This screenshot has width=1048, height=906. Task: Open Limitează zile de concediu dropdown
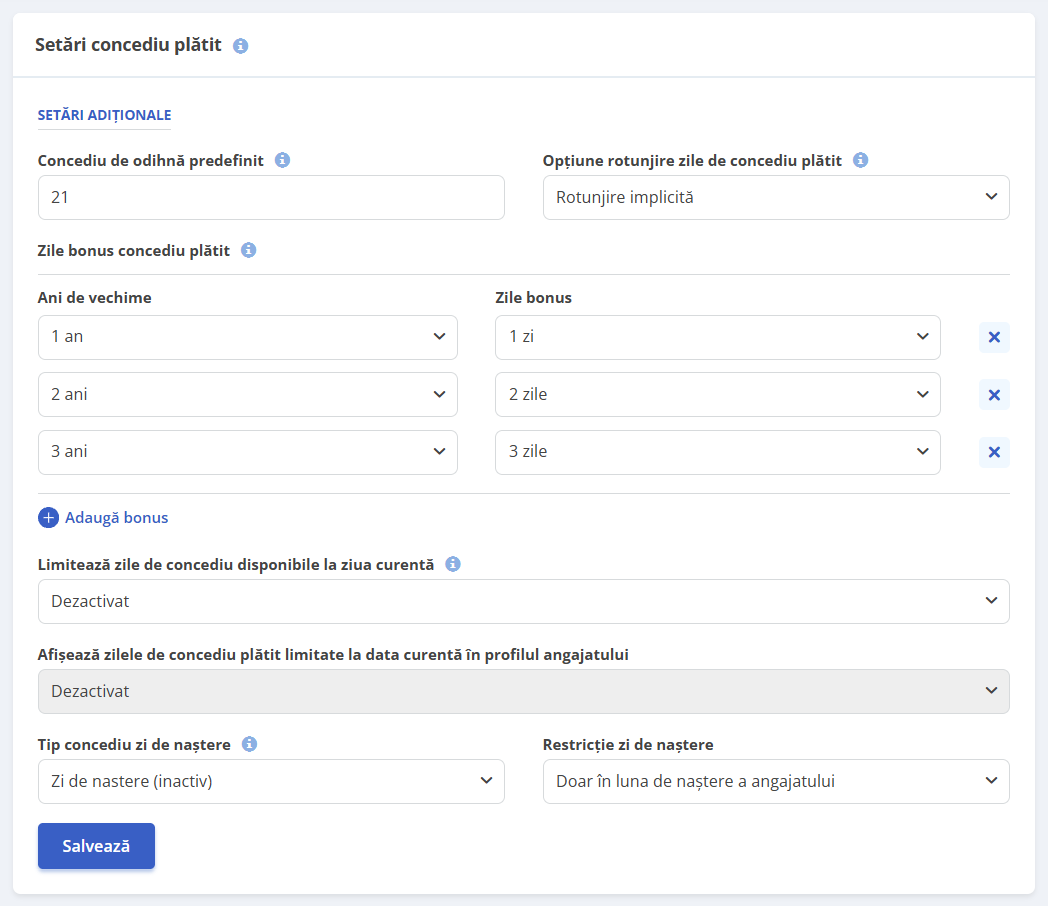[x=523, y=601]
